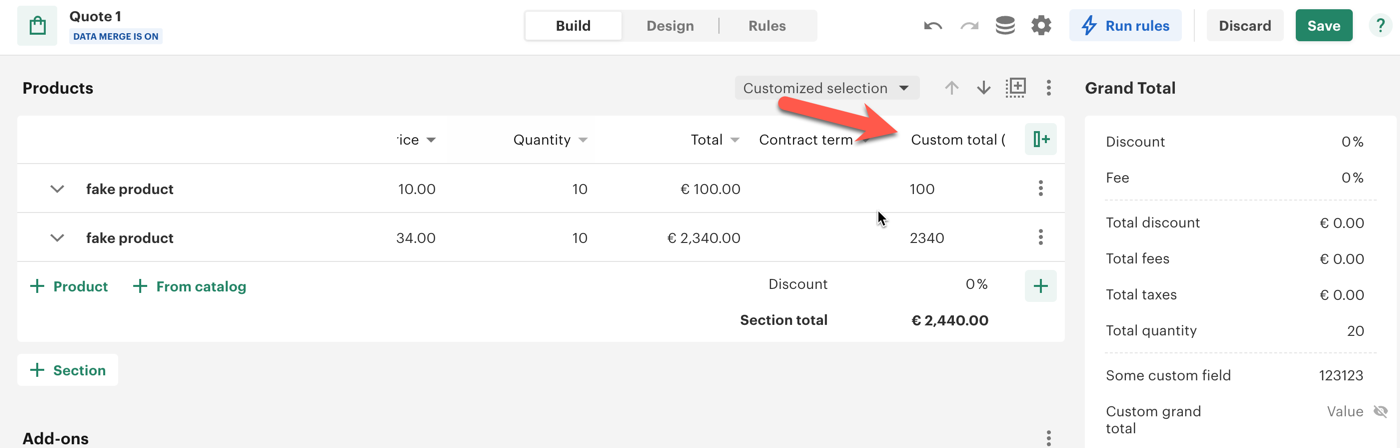The width and height of the screenshot is (1400, 448).
Task: Click the undo arrow icon
Action: (933, 26)
